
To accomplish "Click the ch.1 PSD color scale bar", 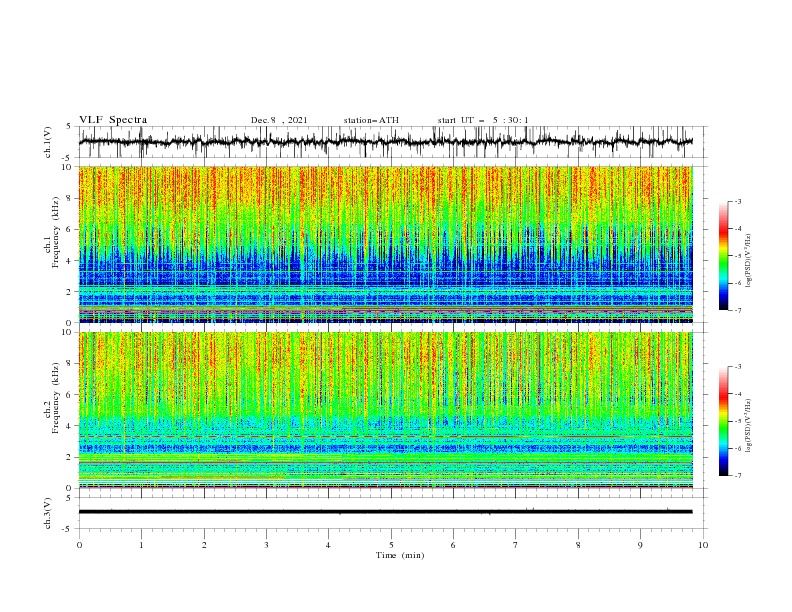I will click(x=723, y=256).
